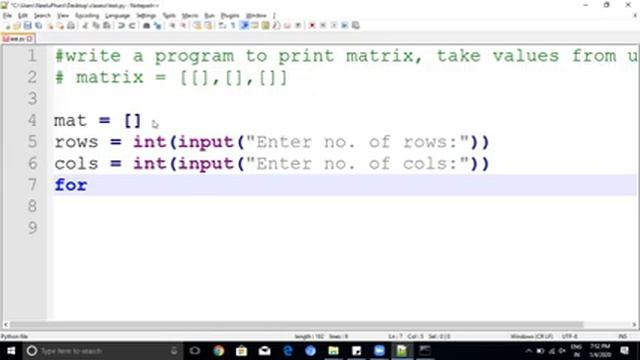Click 'mat = []' on line 4
Image resolution: width=640 pixels, height=360 pixels.
pyautogui.click(x=98, y=121)
